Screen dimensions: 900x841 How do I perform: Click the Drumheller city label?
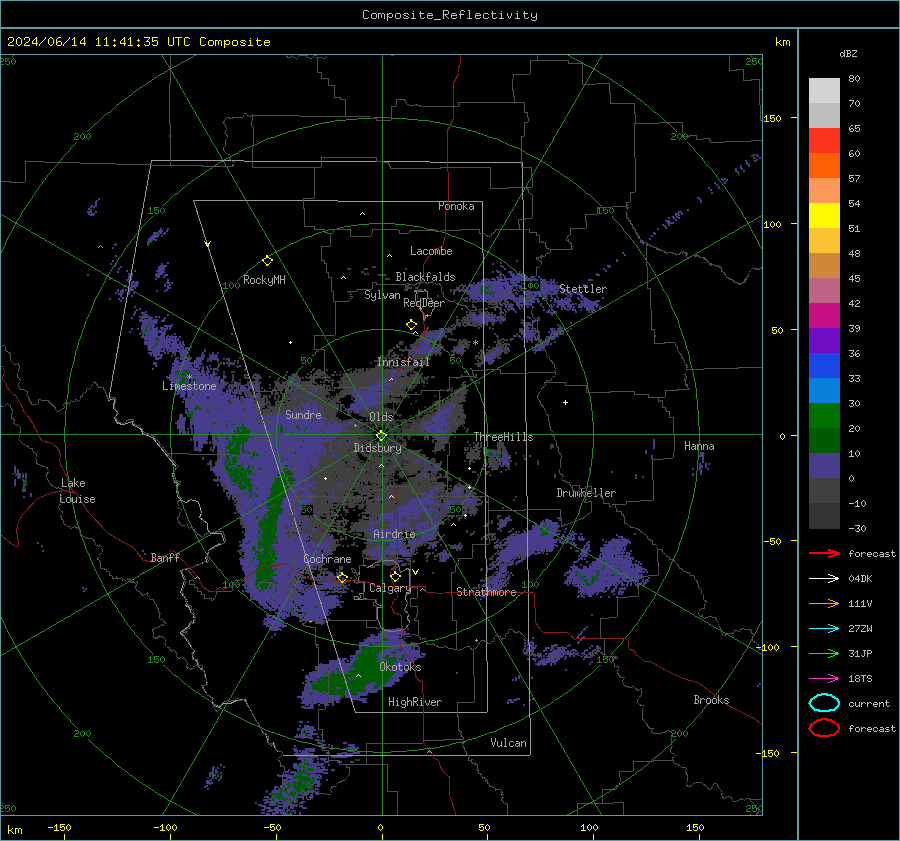tap(586, 493)
